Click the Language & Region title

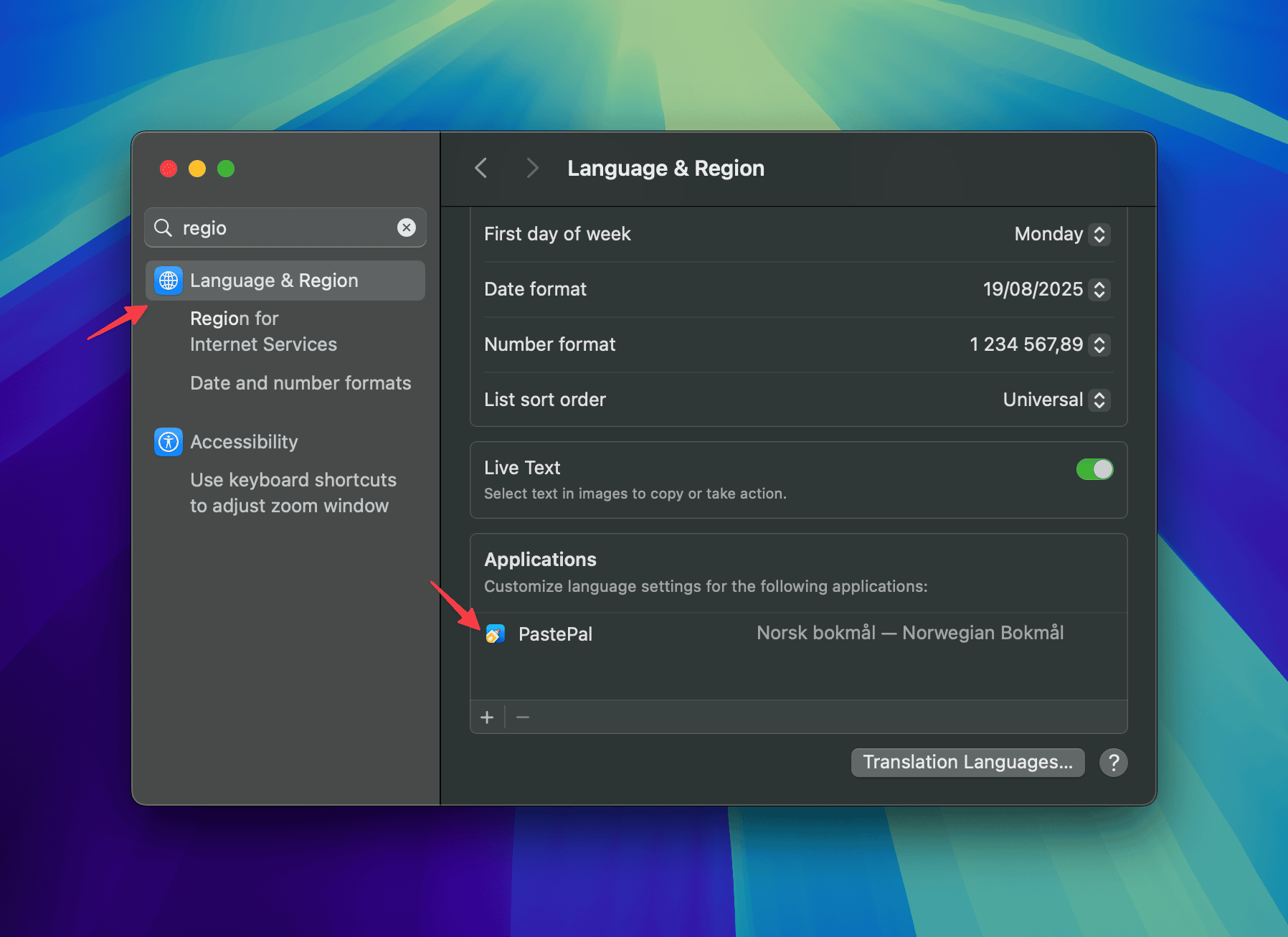[x=666, y=168]
